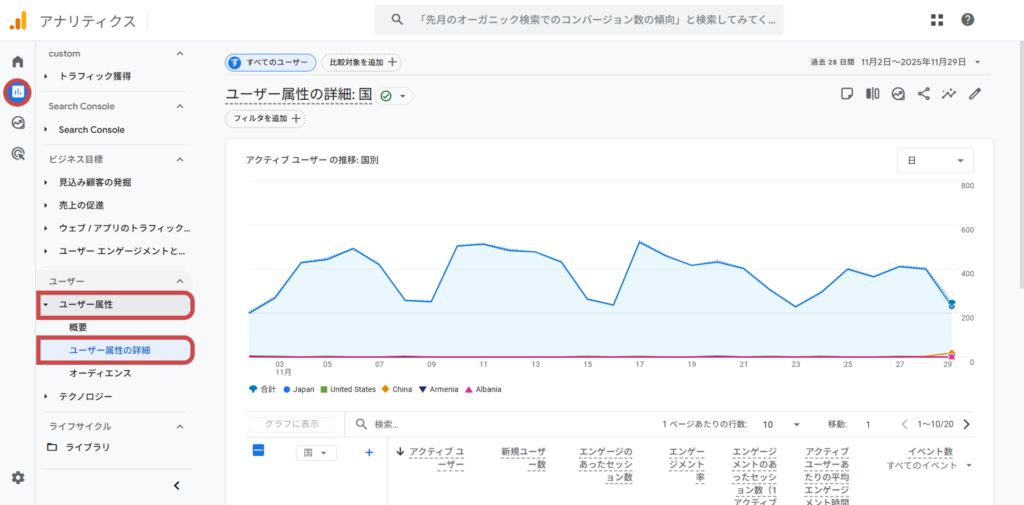Select オーディエンス in the sidebar

(x=100, y=373)
